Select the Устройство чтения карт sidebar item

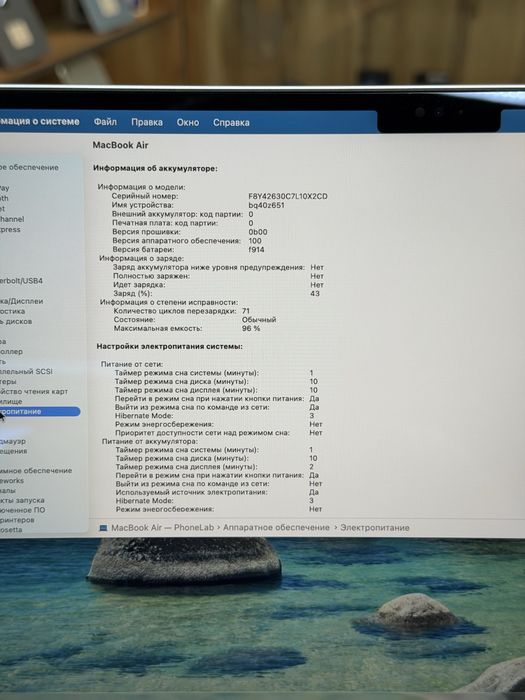tap(34, 392)
